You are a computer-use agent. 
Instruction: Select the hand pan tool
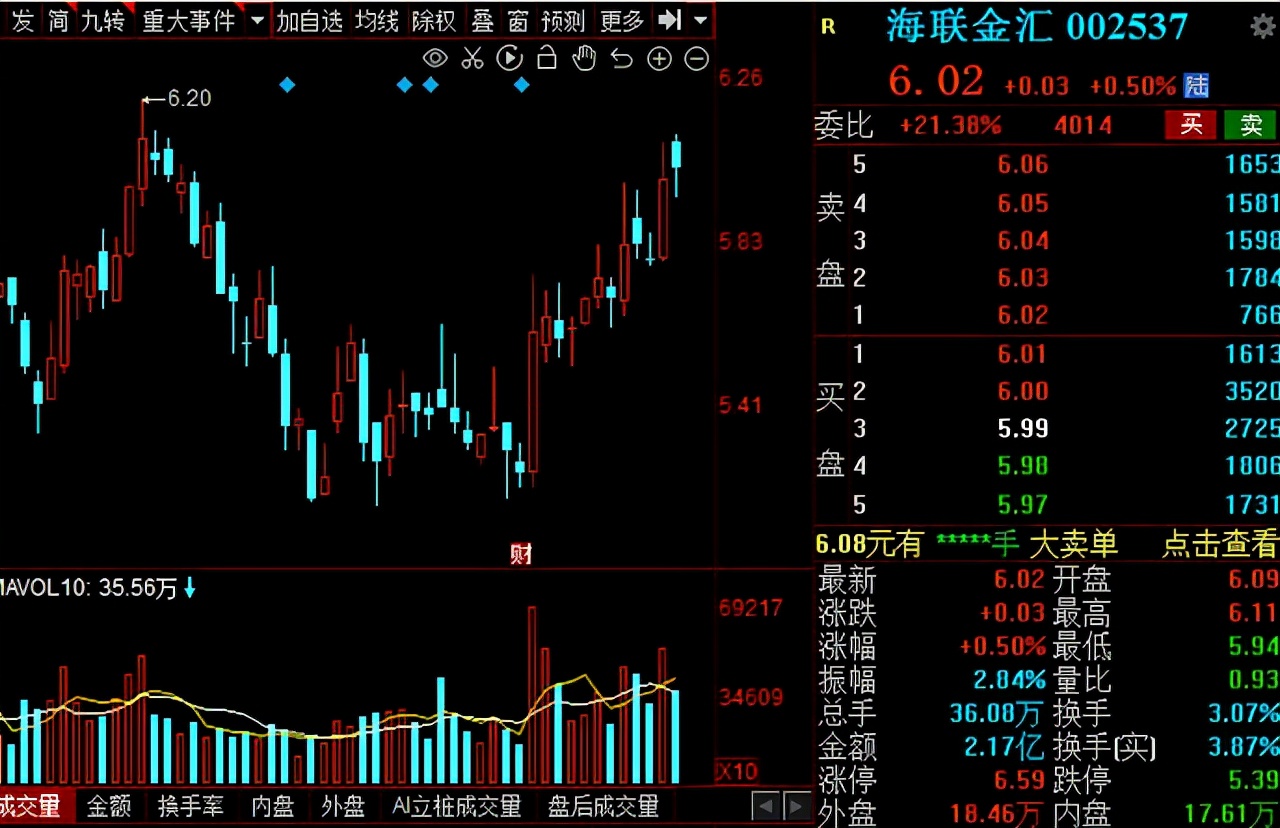pyautogui.click(x=584, y=59)
